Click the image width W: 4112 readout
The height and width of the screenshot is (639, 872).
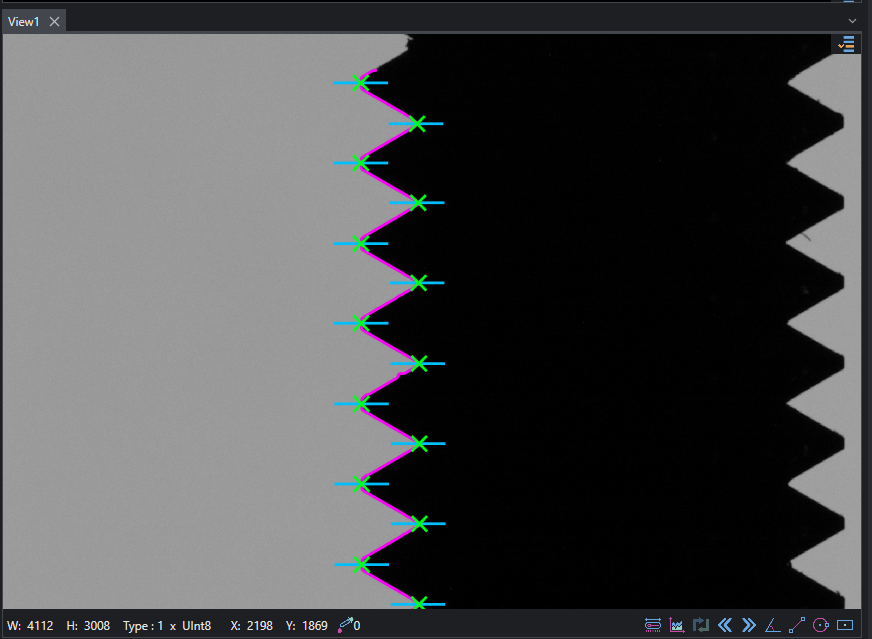31,626
